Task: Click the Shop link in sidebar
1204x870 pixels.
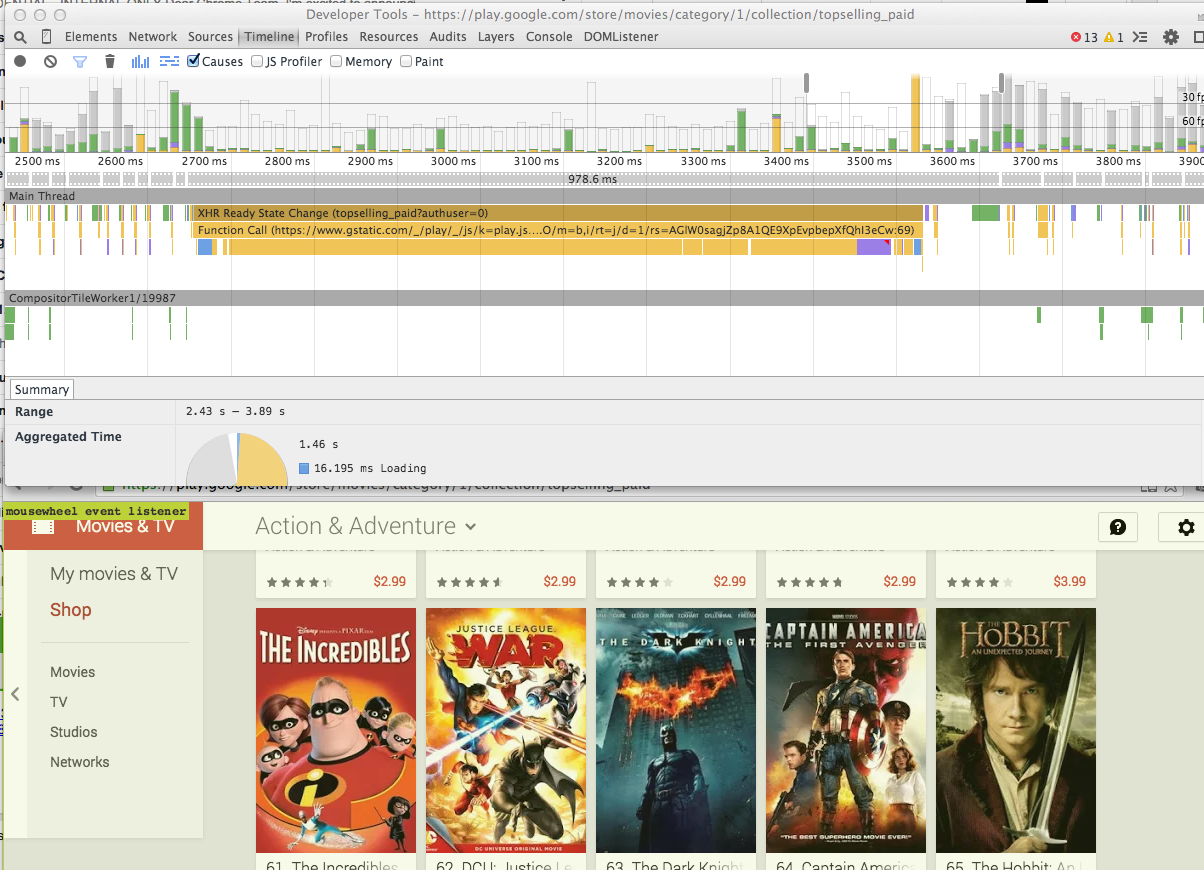Action: click(x=71, y=610)
